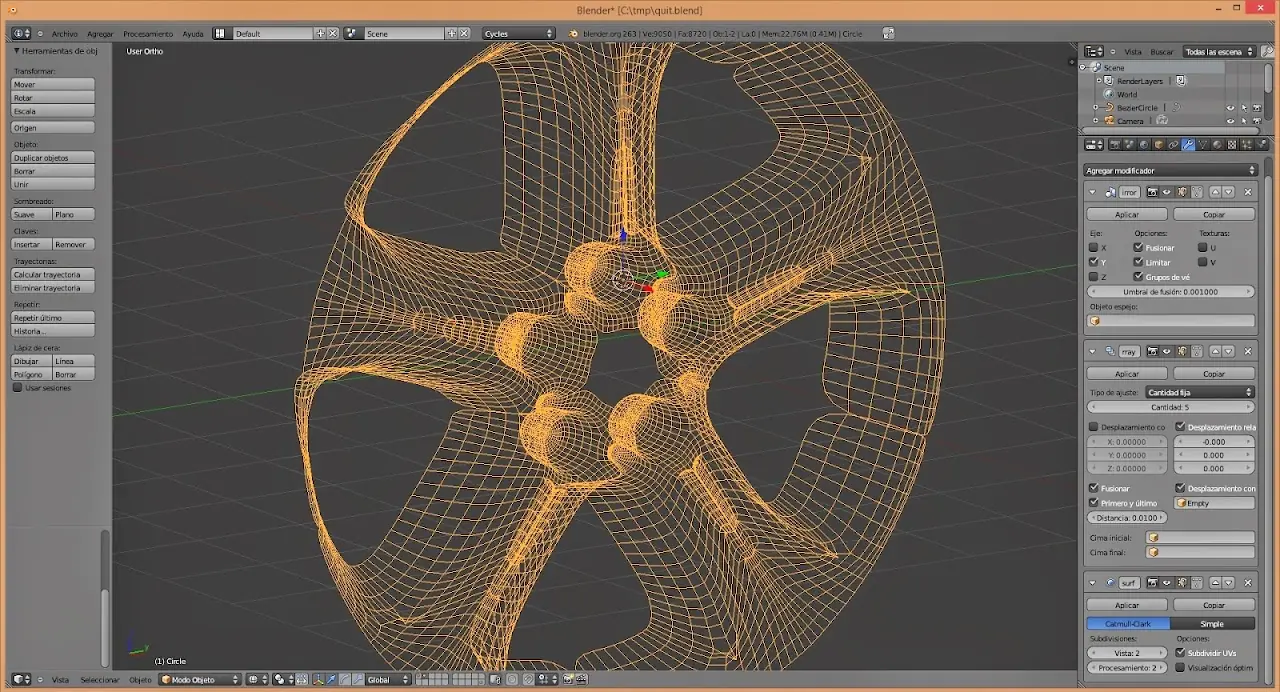Open the Texture properties tab (checker icon)

click(x=1232, y=144)
